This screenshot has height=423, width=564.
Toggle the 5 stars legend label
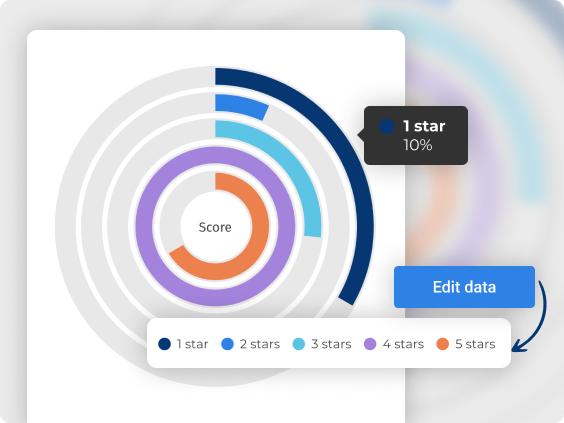click(x=475, y=344)
